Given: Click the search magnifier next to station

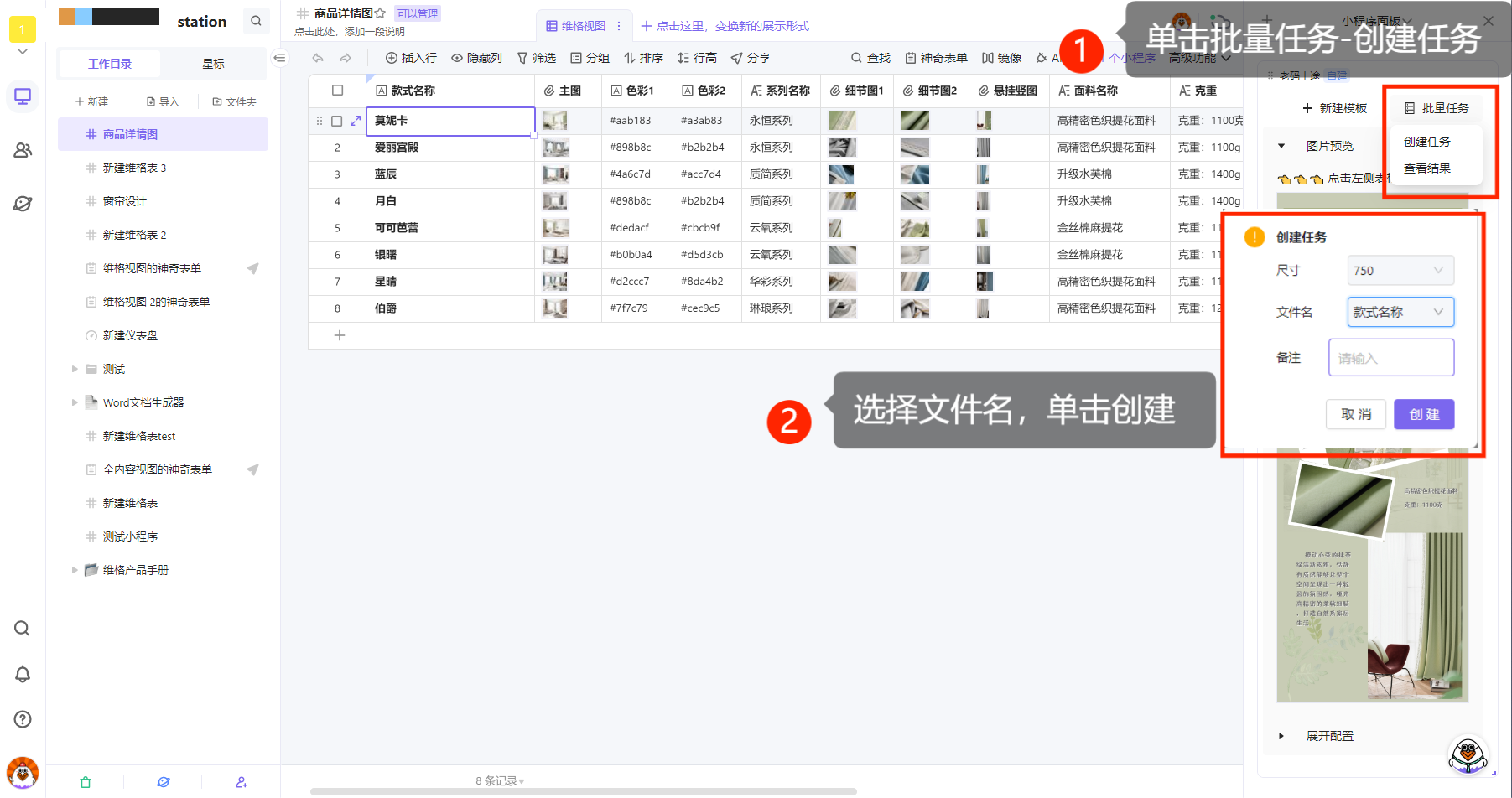Looking at the screenshot, I should click(256, 21).
